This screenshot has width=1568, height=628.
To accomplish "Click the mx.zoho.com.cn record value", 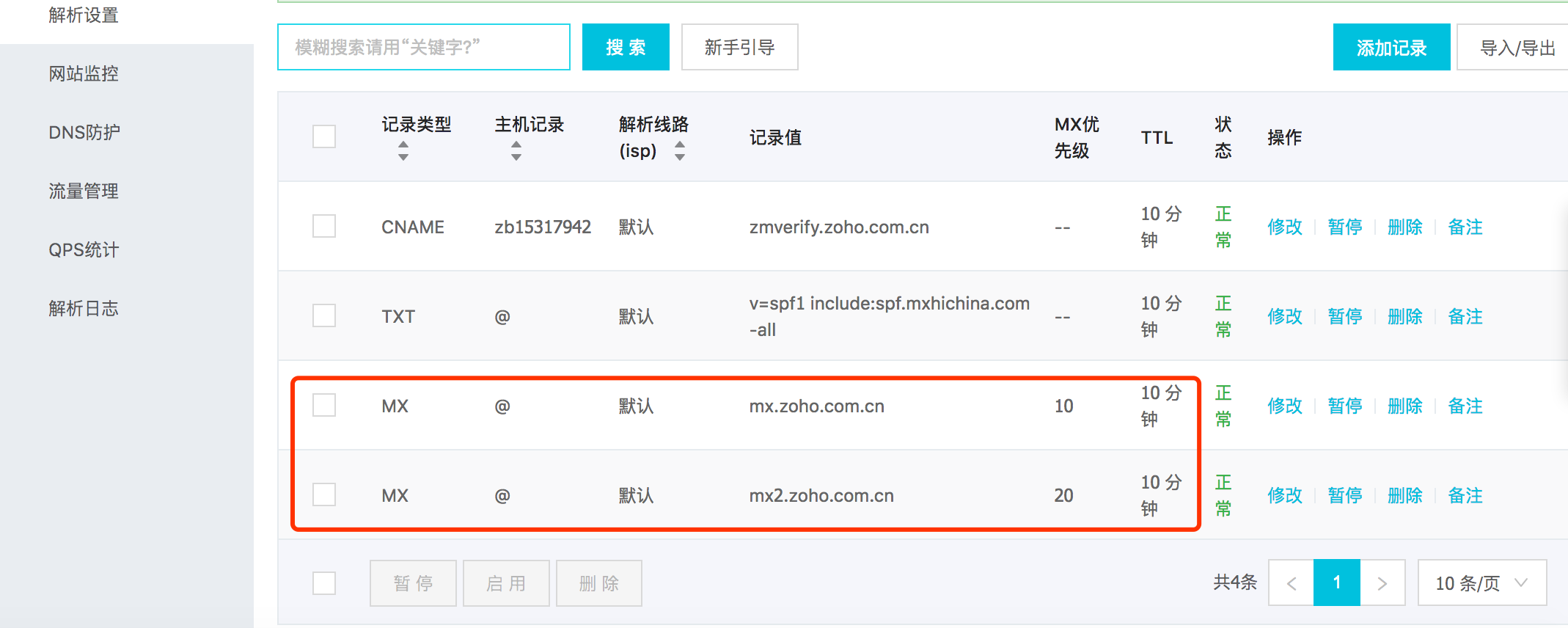I will pos(817,406).
